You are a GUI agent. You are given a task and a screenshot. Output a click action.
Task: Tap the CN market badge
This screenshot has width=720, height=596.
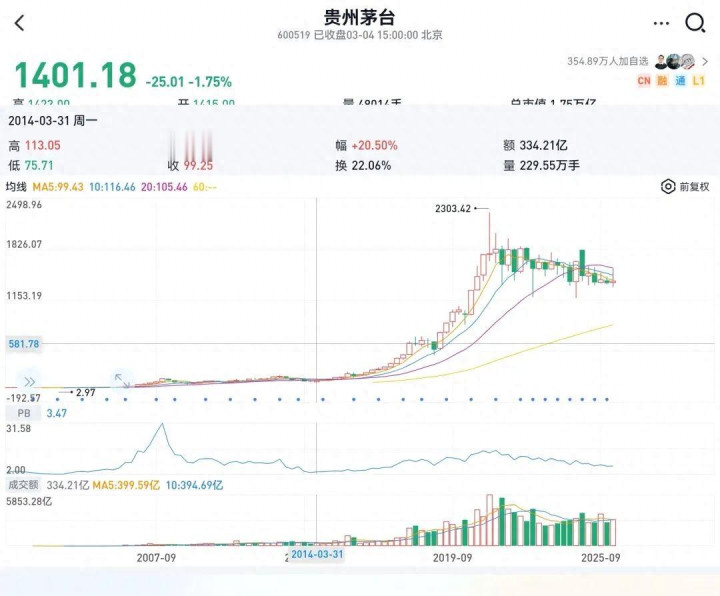644,81
